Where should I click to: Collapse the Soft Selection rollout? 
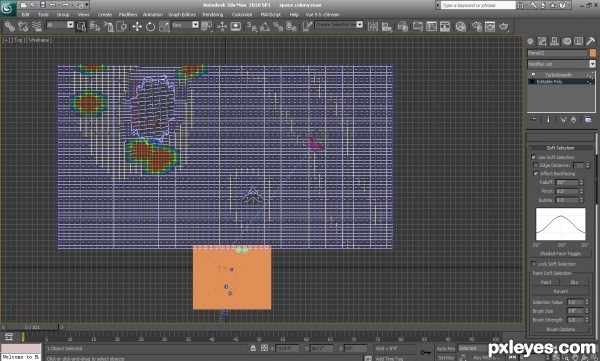point(561,148)
